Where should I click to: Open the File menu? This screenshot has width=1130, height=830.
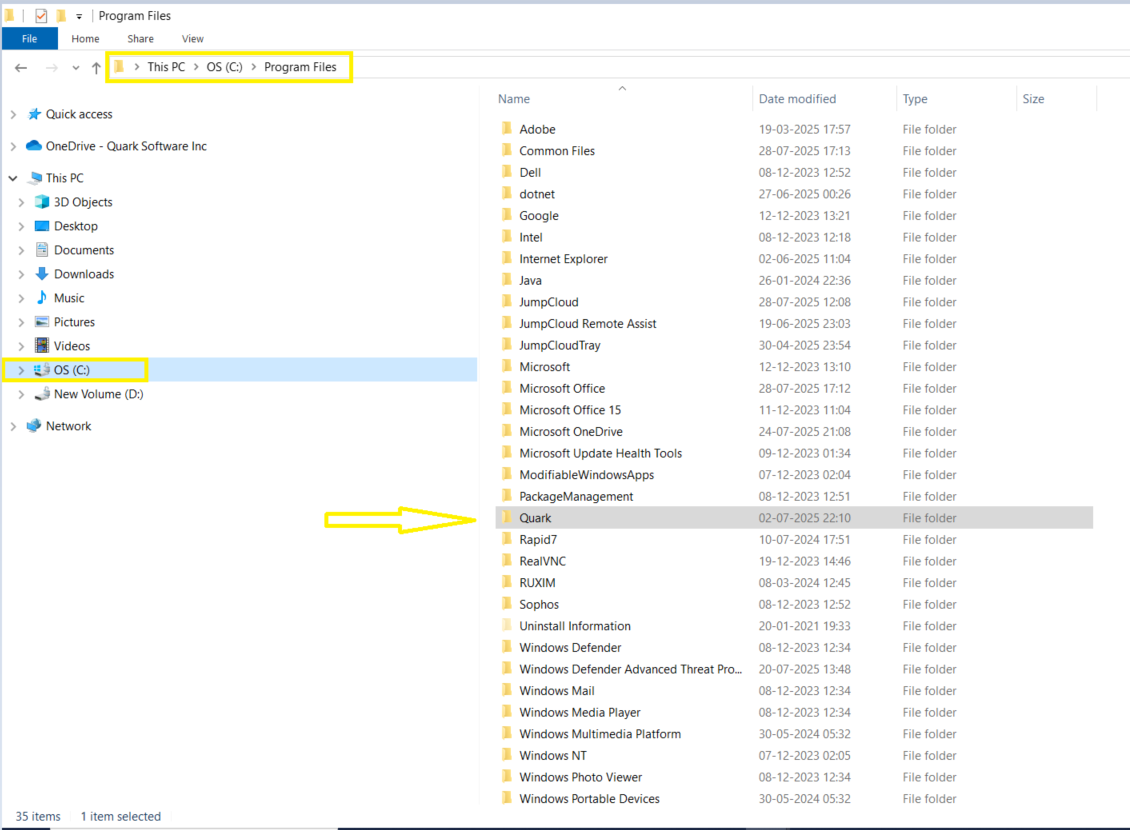coord(30,38)
